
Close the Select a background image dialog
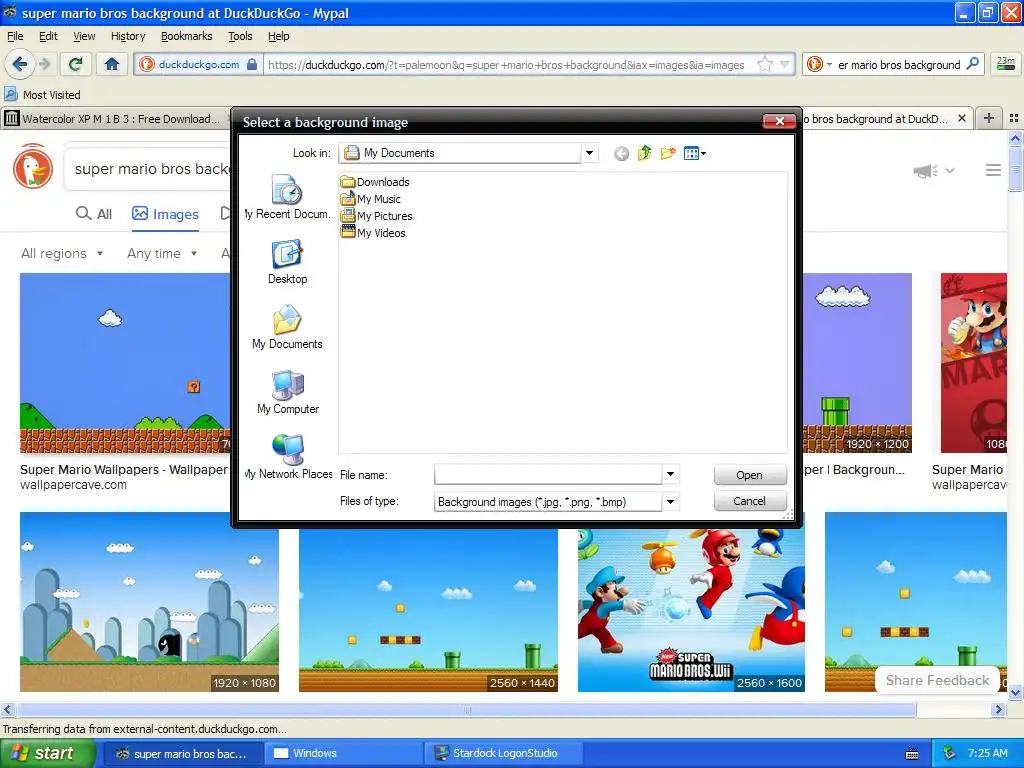point(779,121)
